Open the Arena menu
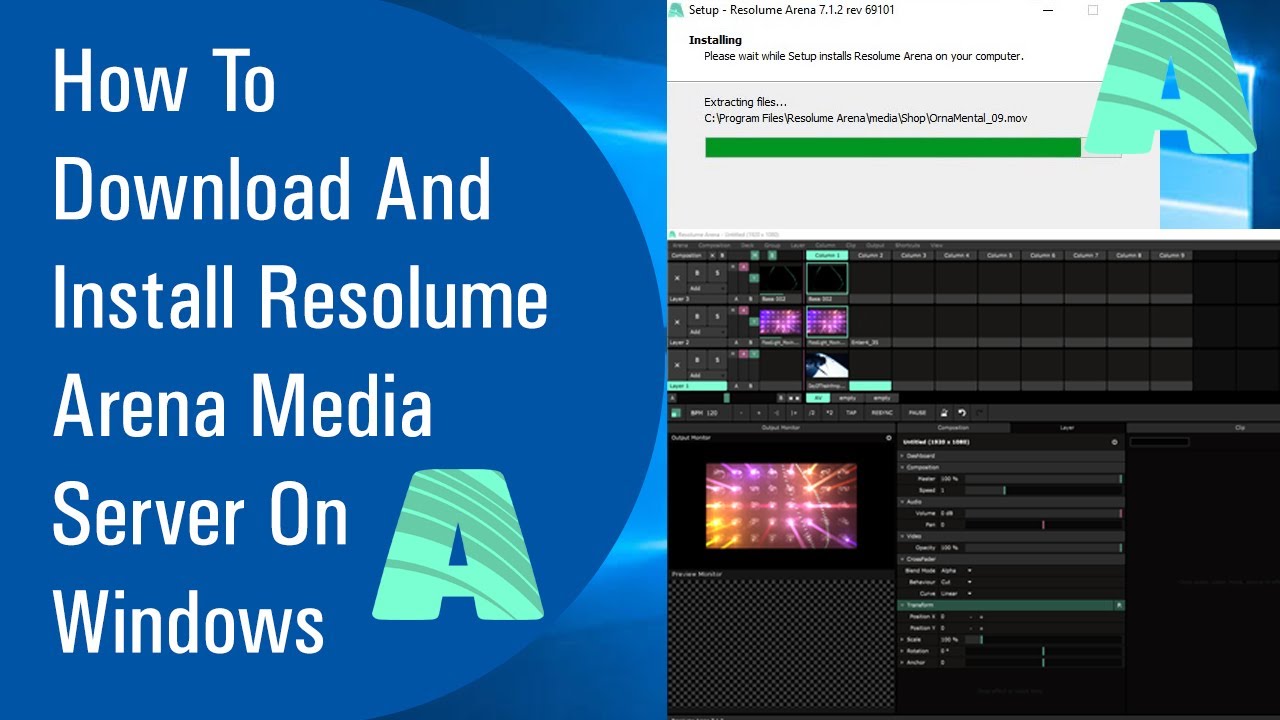 [680, 245]
